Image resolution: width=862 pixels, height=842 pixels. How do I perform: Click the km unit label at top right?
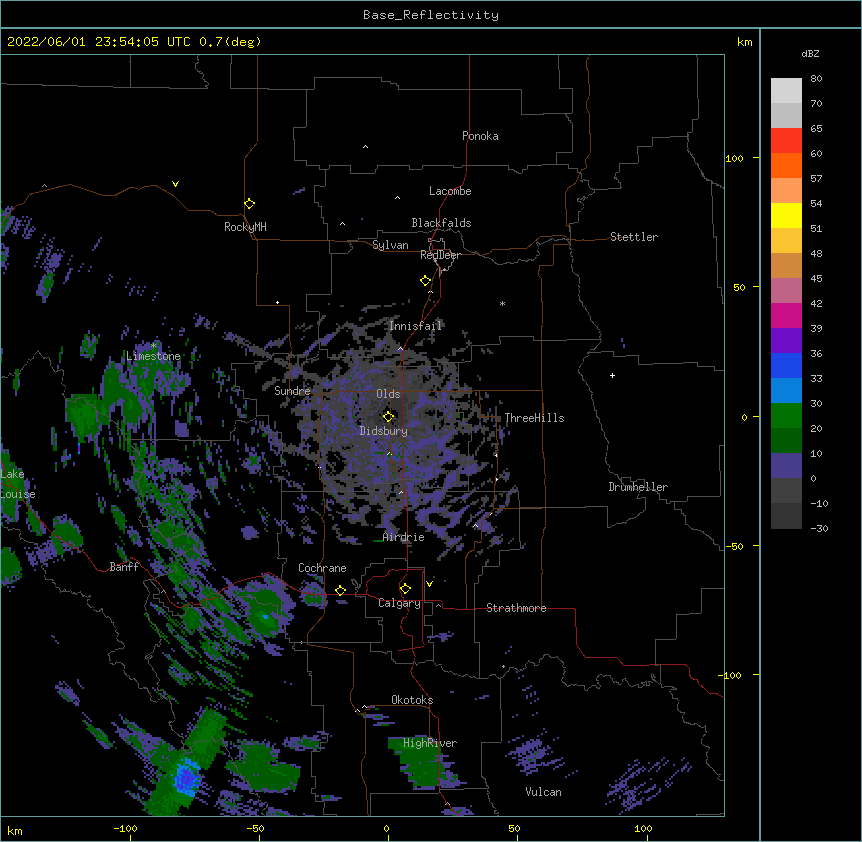[x=745, y=42]
